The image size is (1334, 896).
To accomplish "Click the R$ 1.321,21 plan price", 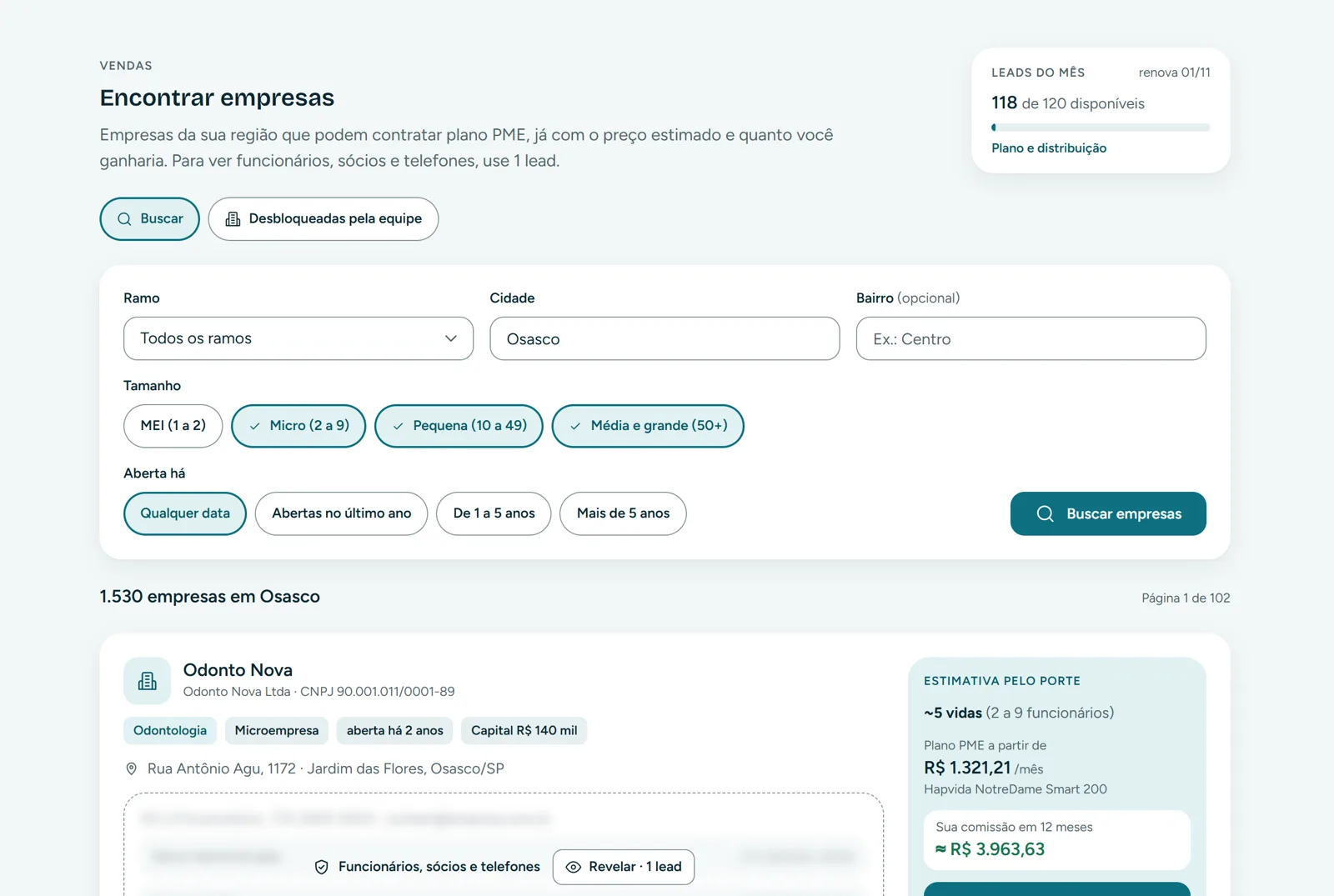I will click(967, 768).
